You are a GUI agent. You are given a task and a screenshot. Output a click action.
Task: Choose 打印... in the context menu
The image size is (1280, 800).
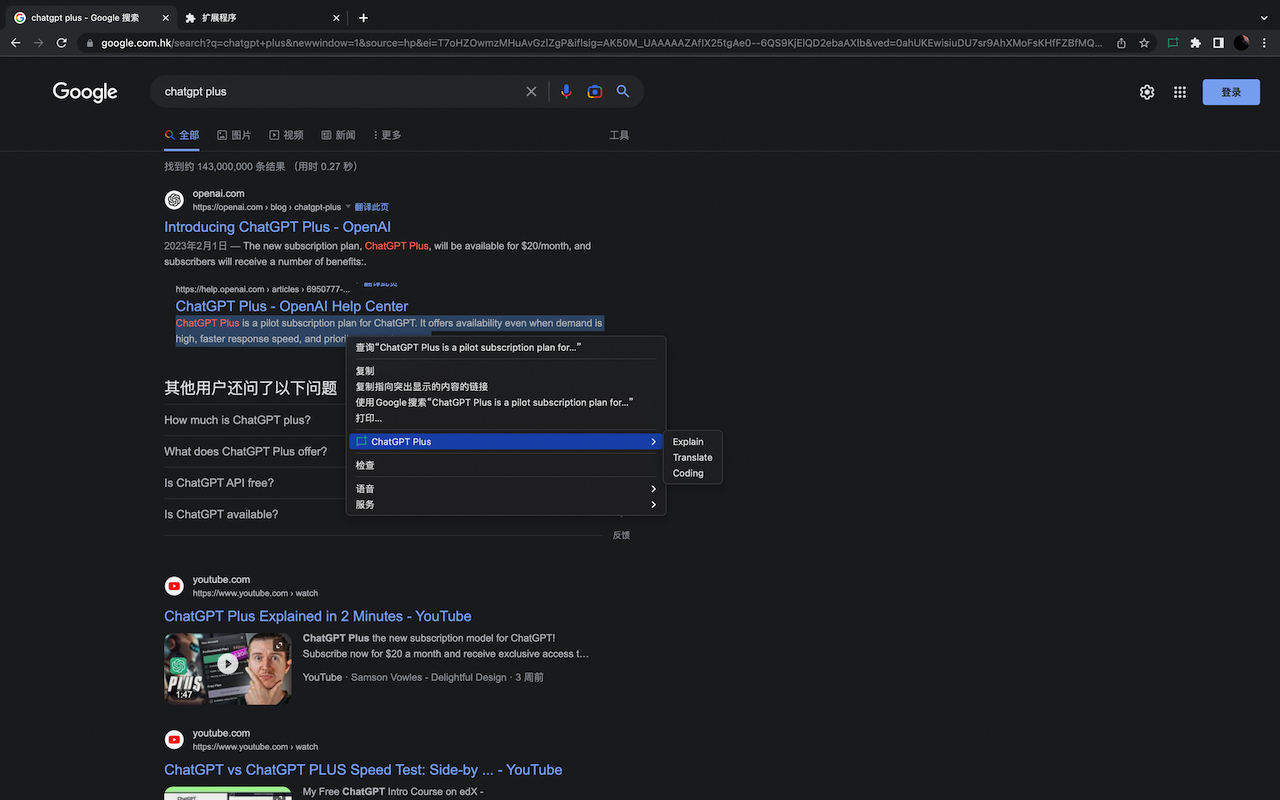[x=506, y=418]
